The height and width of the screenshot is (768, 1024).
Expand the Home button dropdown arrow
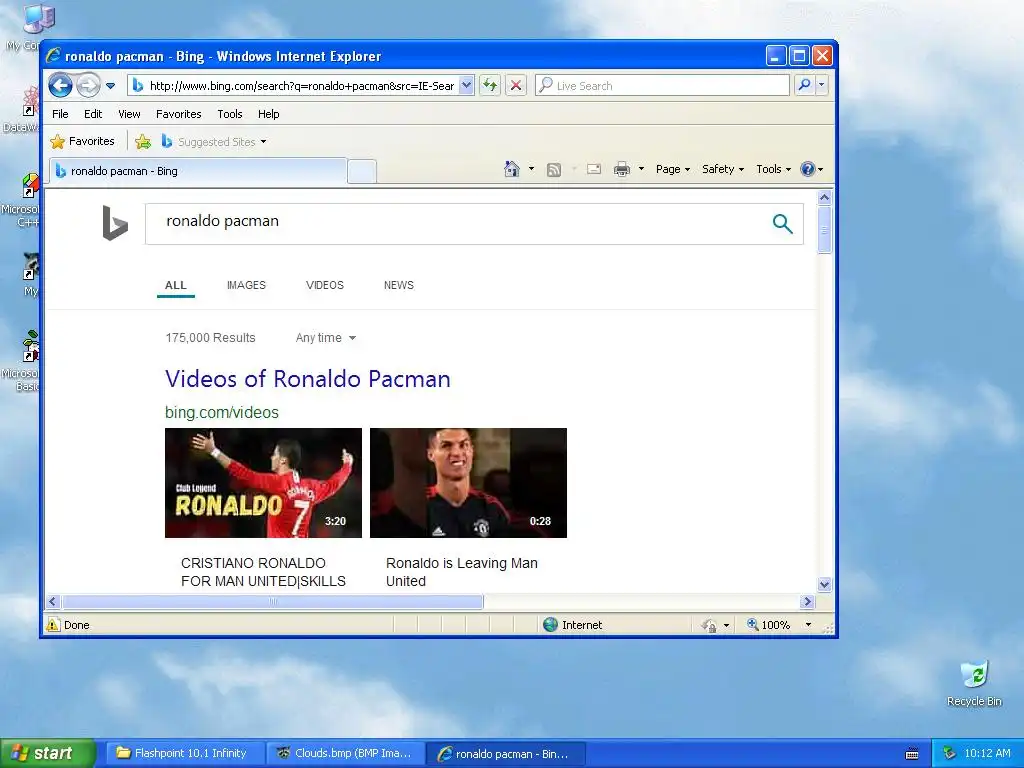pos(531,169)
